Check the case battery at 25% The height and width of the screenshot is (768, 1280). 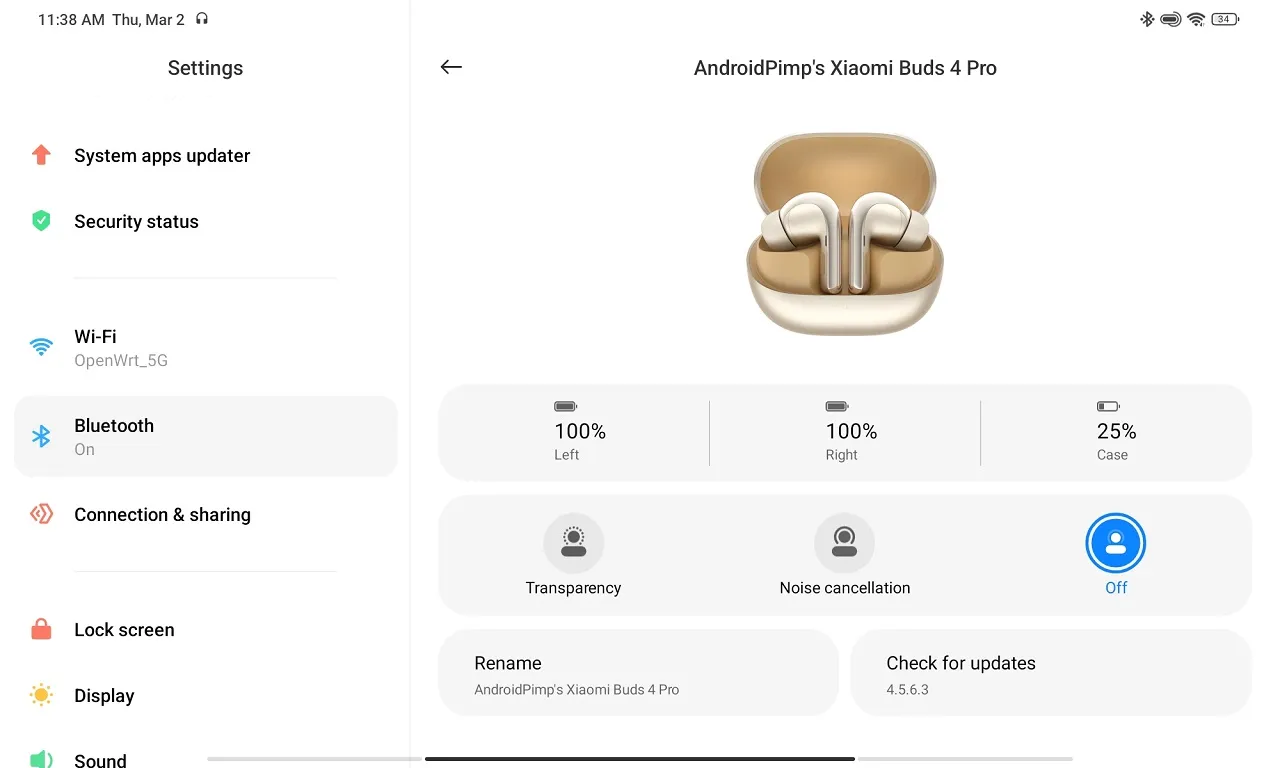point(1115,431)
